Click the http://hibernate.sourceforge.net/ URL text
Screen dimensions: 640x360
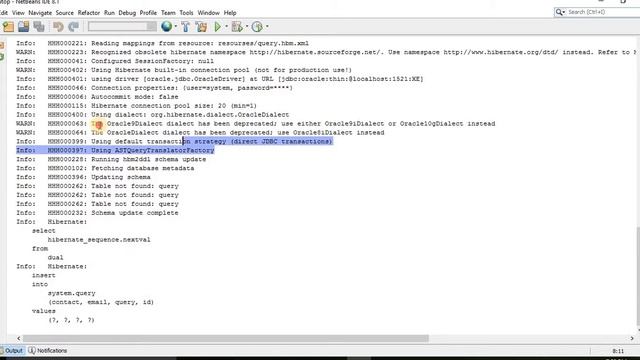pyautogui.click(x=316, y=52)
